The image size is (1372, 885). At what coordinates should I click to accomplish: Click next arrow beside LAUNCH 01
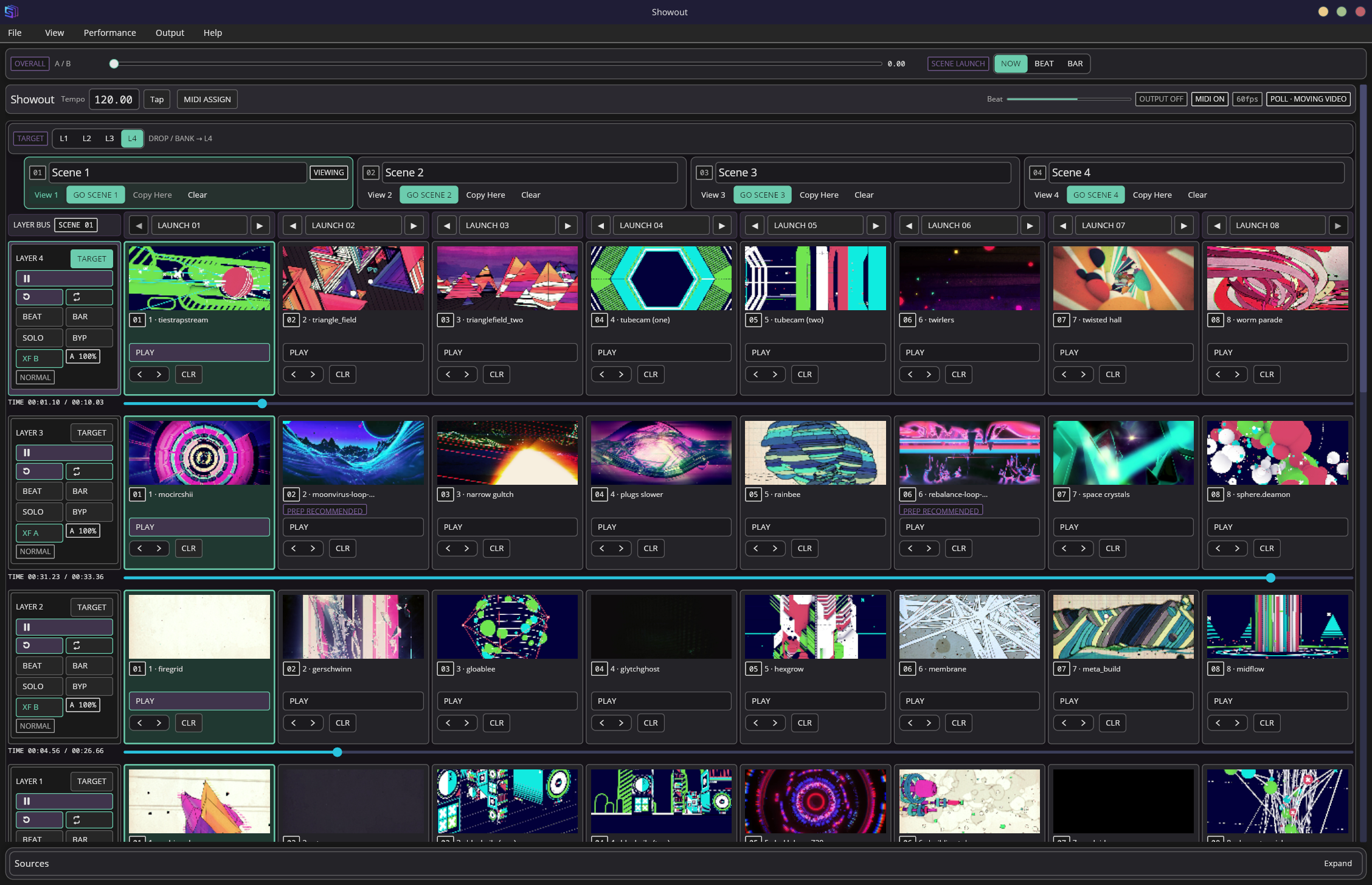(260, 226)
